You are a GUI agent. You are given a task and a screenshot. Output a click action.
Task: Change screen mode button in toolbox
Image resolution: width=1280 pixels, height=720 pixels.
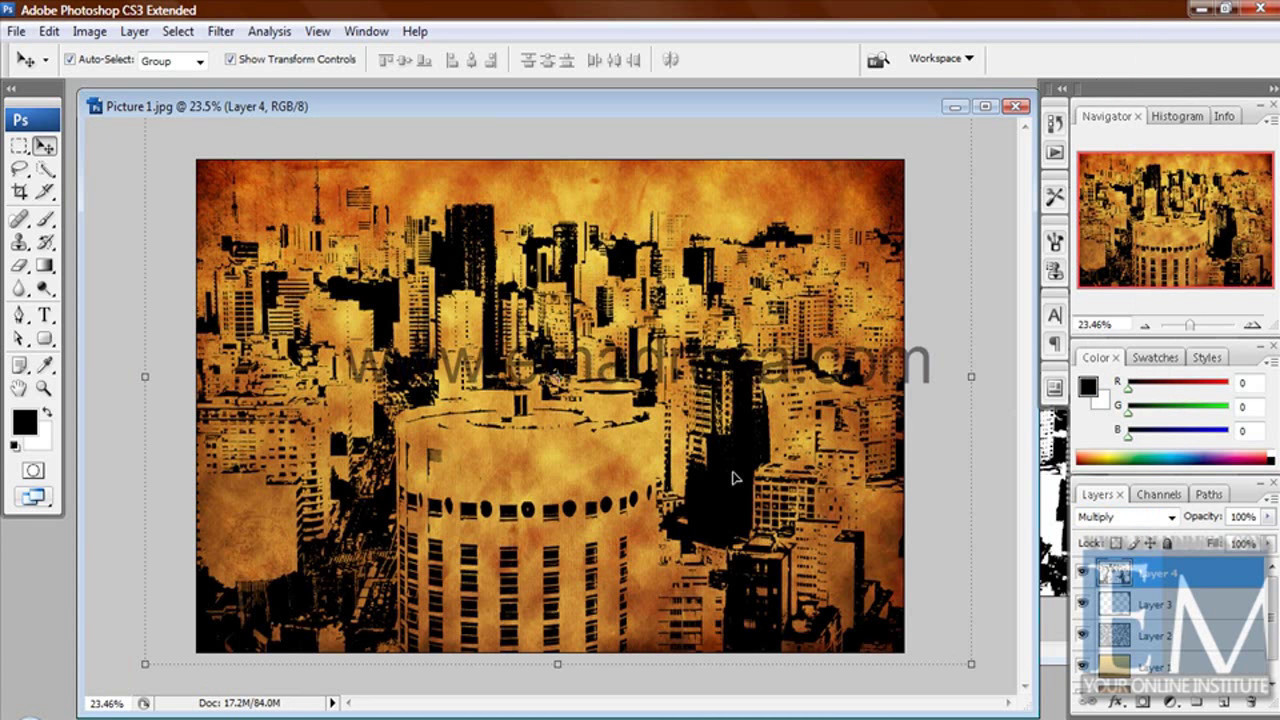[33, 497]
